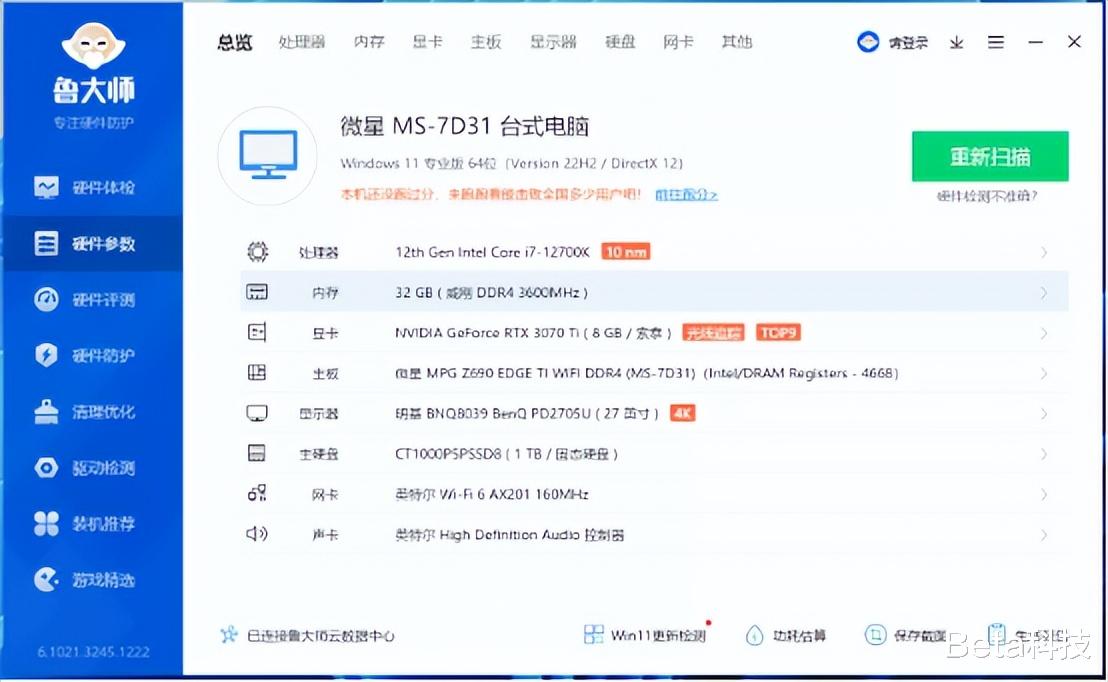The image size is (1108, 682).
Task: Switch to the 网卡 tab
Action: pyautogui.click(x=678, y=42)
